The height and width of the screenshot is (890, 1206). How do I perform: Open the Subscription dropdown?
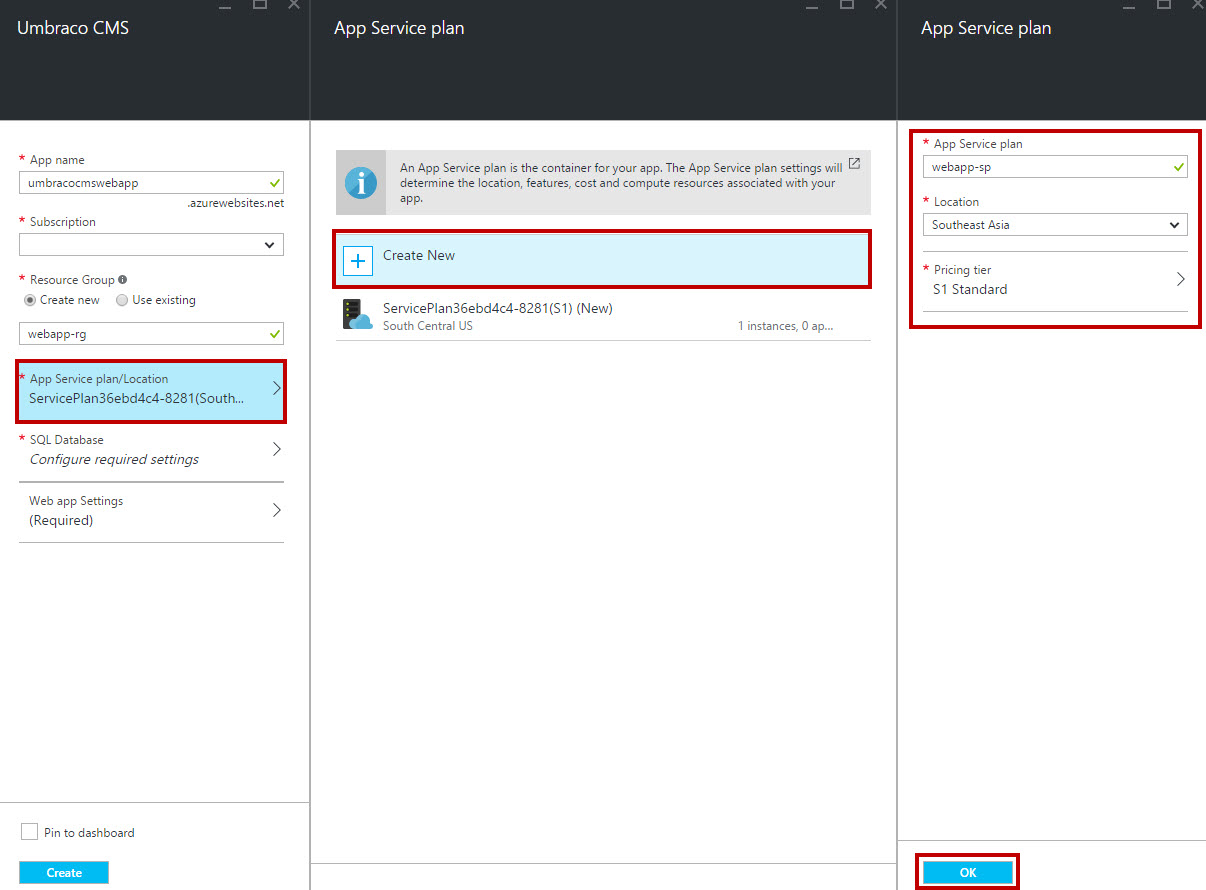coord(151,244)
